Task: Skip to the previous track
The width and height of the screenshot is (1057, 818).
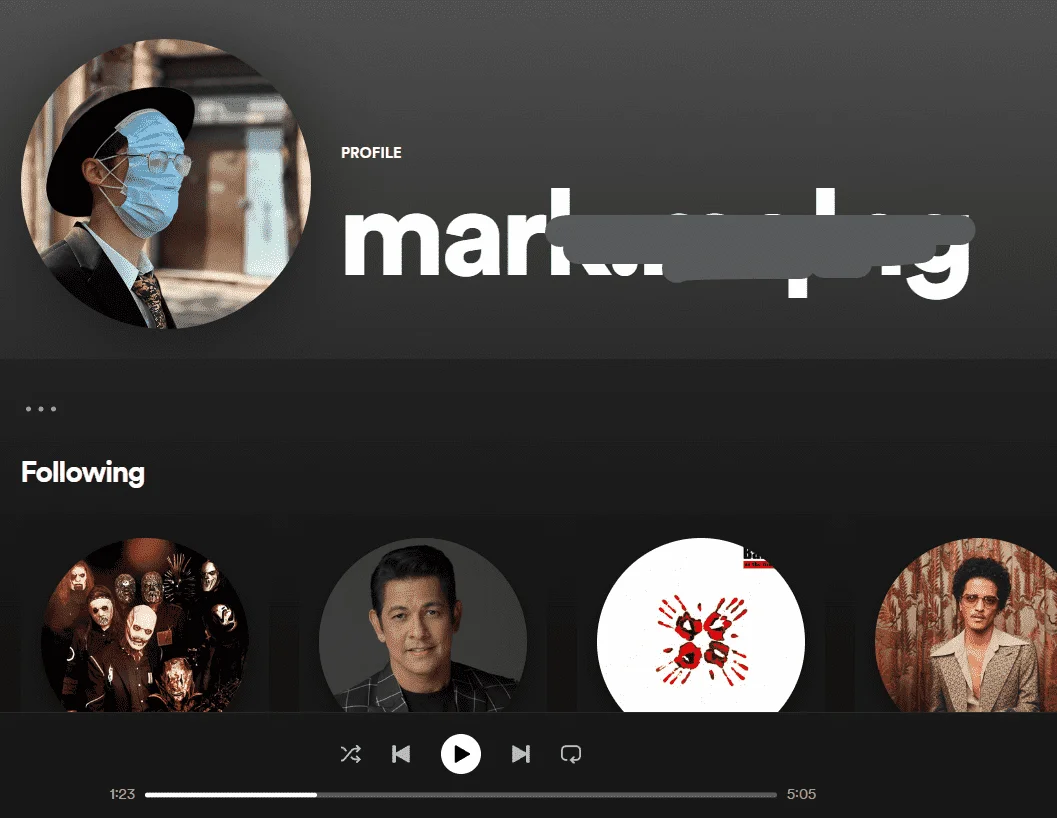Action: coord(401,754)
